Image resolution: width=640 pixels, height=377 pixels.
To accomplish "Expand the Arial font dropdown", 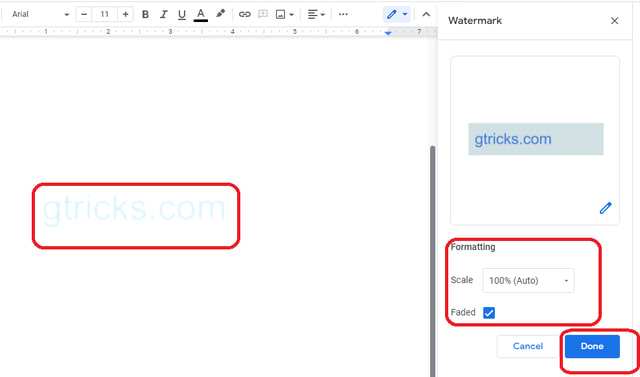I will click(40, 14).
